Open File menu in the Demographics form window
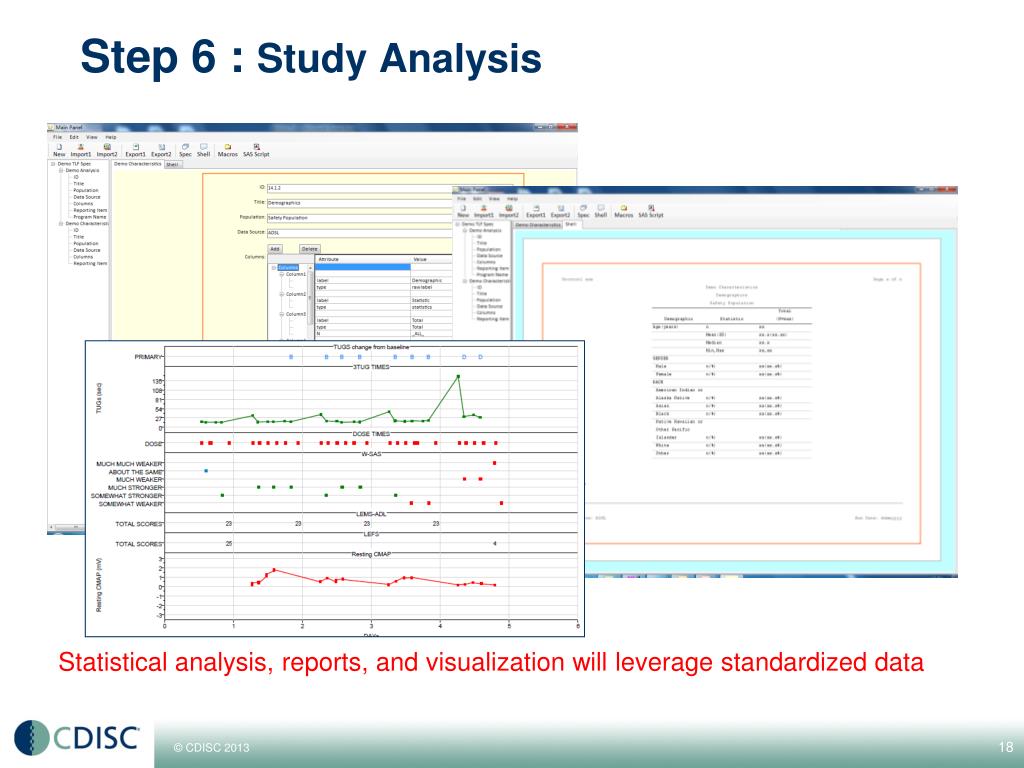1024x768 pixels. (x=57, y=137)
